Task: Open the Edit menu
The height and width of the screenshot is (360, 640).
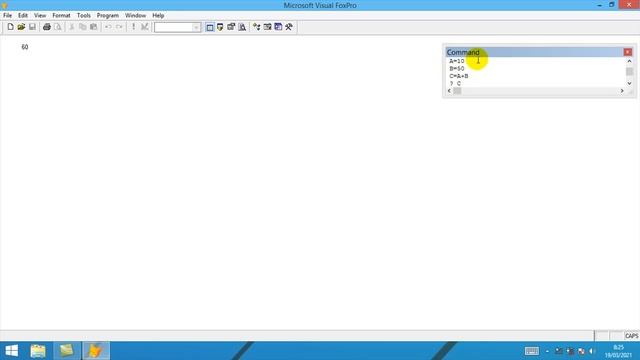Action: (23, 15)
